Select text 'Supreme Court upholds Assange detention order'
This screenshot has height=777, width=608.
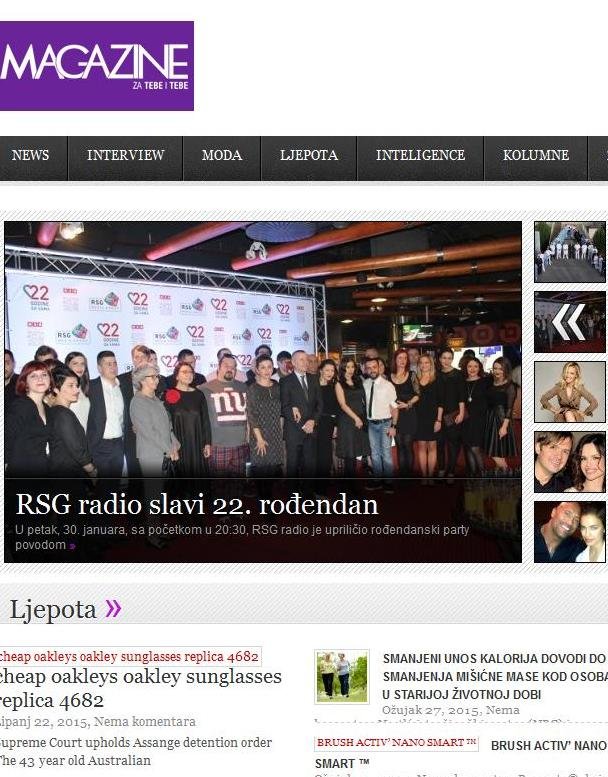[135, 743]
